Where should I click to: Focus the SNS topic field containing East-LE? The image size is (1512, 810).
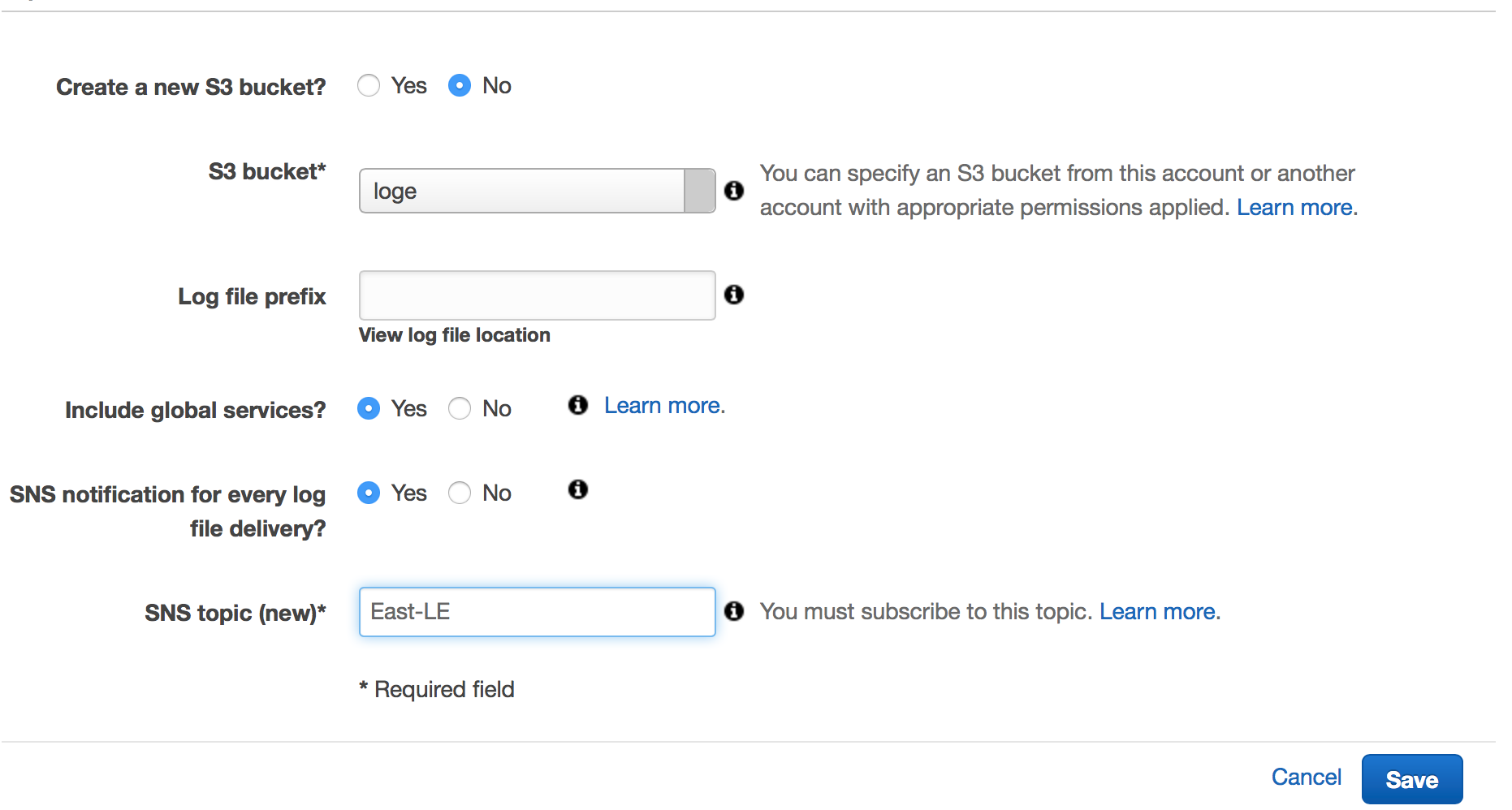(x=536, y=612)
